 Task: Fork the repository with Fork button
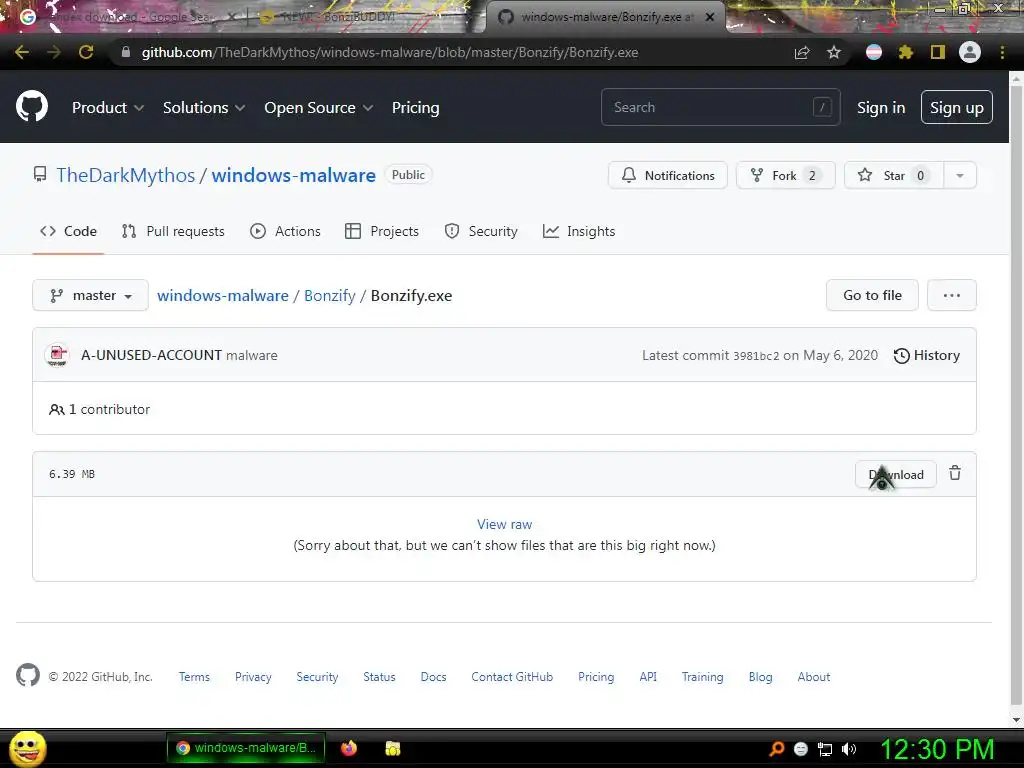786,175
